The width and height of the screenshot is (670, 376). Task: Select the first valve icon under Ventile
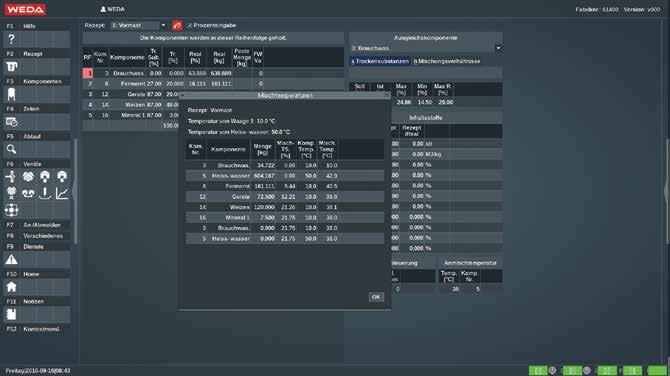pyautogui.click(x=11, y=176)
